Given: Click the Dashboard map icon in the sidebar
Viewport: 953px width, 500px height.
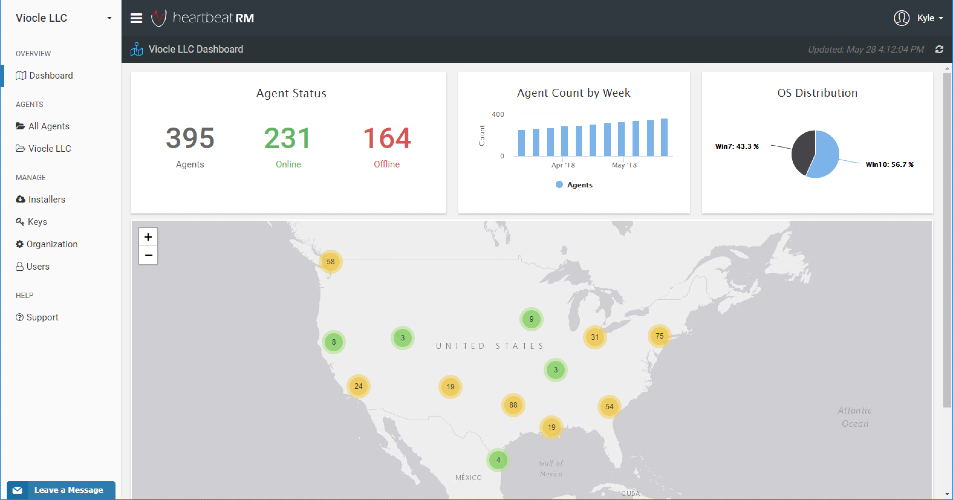Looking at the screenshot, I should (x=21, y=75).
